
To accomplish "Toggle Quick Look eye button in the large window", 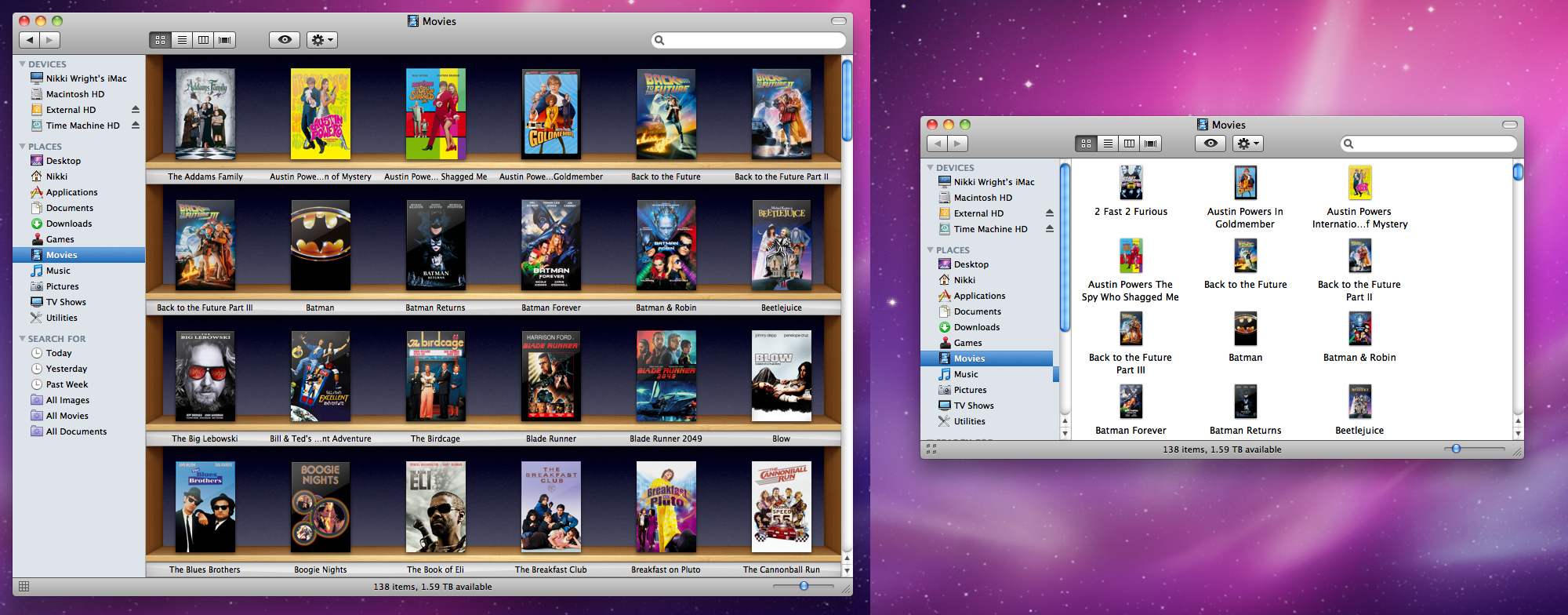I will [x=285, y=40].
